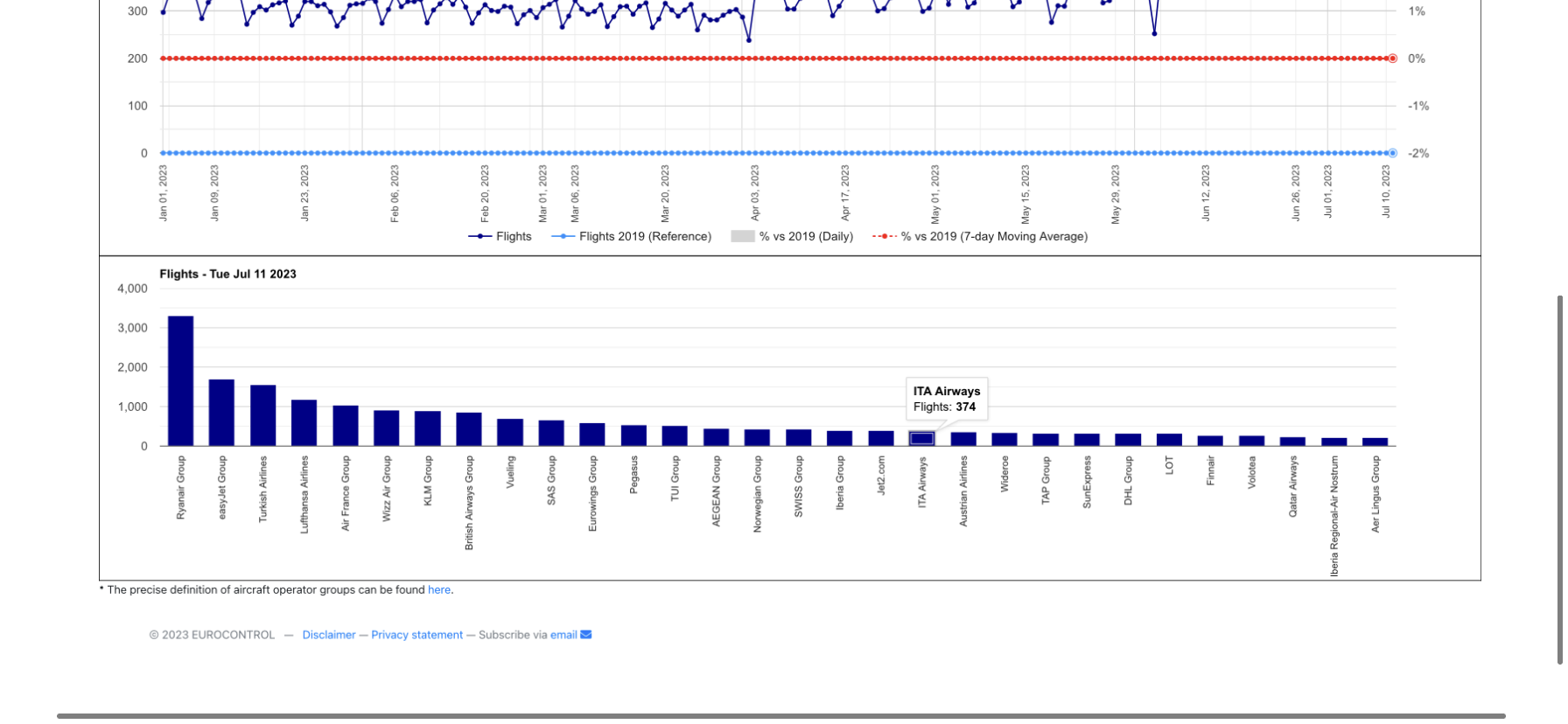Image resolution: width=1568 pixels, height=724 pixels.
Task: Click the highlighted ITA Airways bar
Action: [922, 439]
